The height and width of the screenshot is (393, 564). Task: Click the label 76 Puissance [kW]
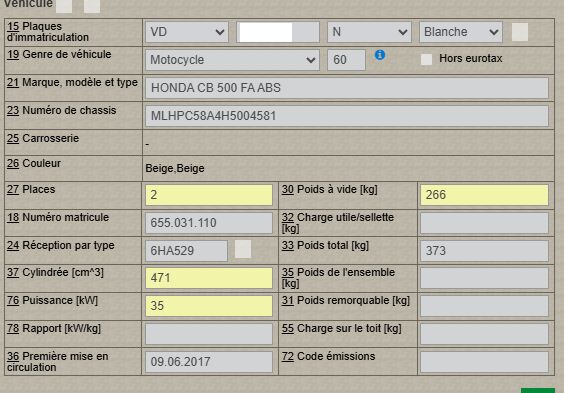pyautogui.click(x=52, y=301)
